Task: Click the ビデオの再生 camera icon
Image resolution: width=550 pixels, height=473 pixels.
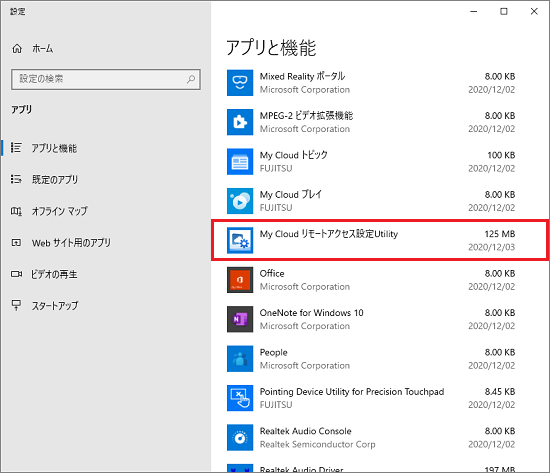Action: point(16,274)
